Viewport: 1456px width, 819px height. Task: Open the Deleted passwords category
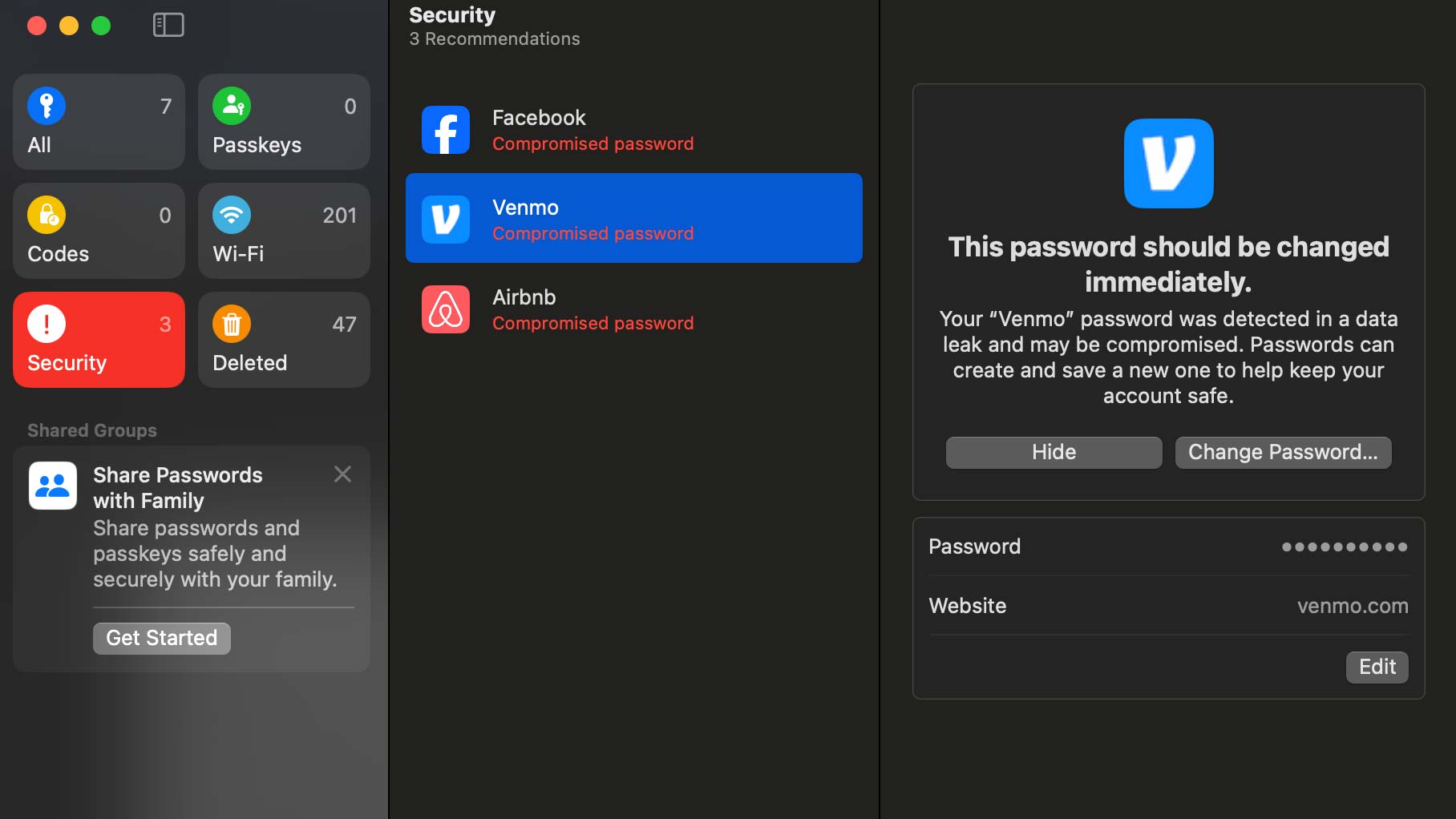(x=284, y=341)
